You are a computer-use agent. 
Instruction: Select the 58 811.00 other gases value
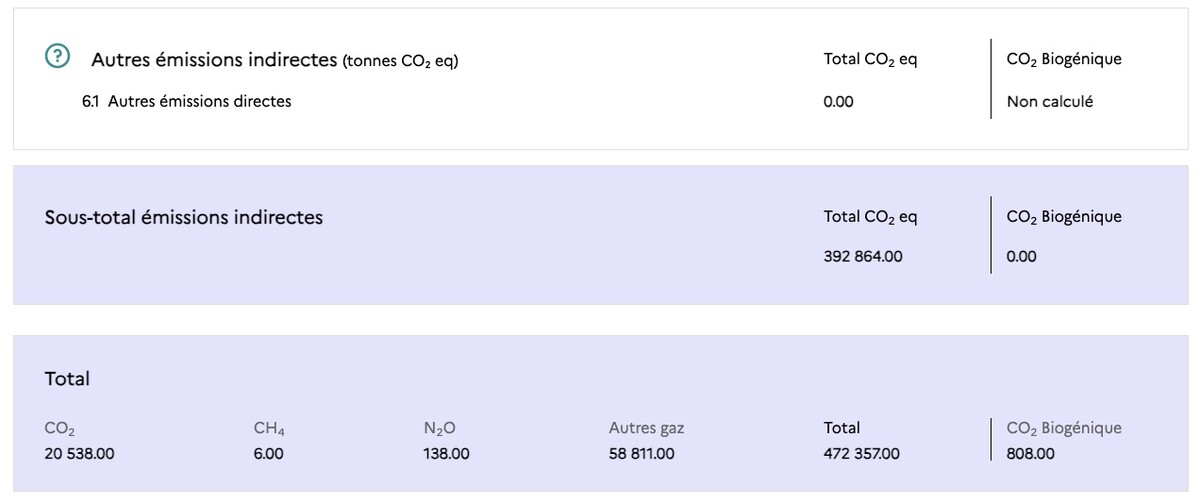point(642,454)
